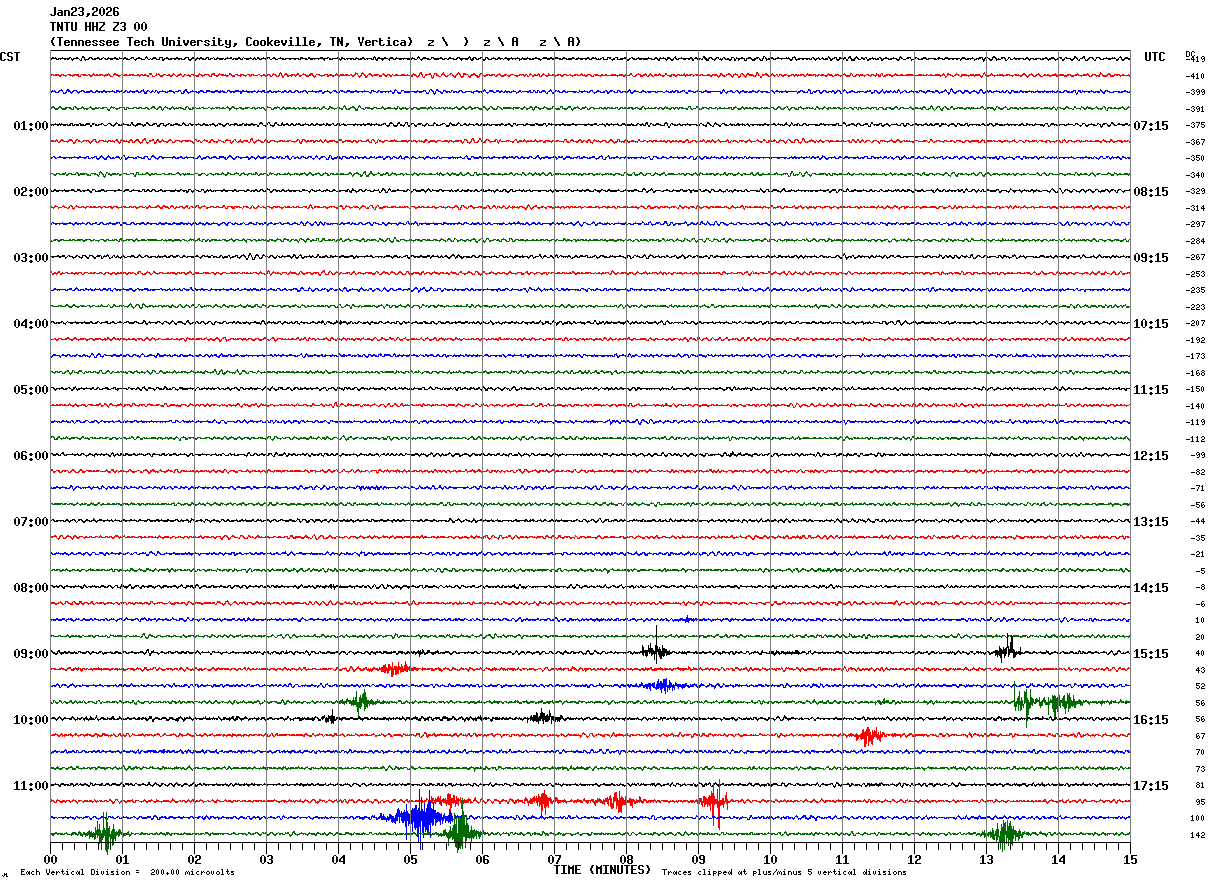Click the station header TNTU HHZ Z3 00
Viewport: 1210px width, 886px height.
coord(98,27)
